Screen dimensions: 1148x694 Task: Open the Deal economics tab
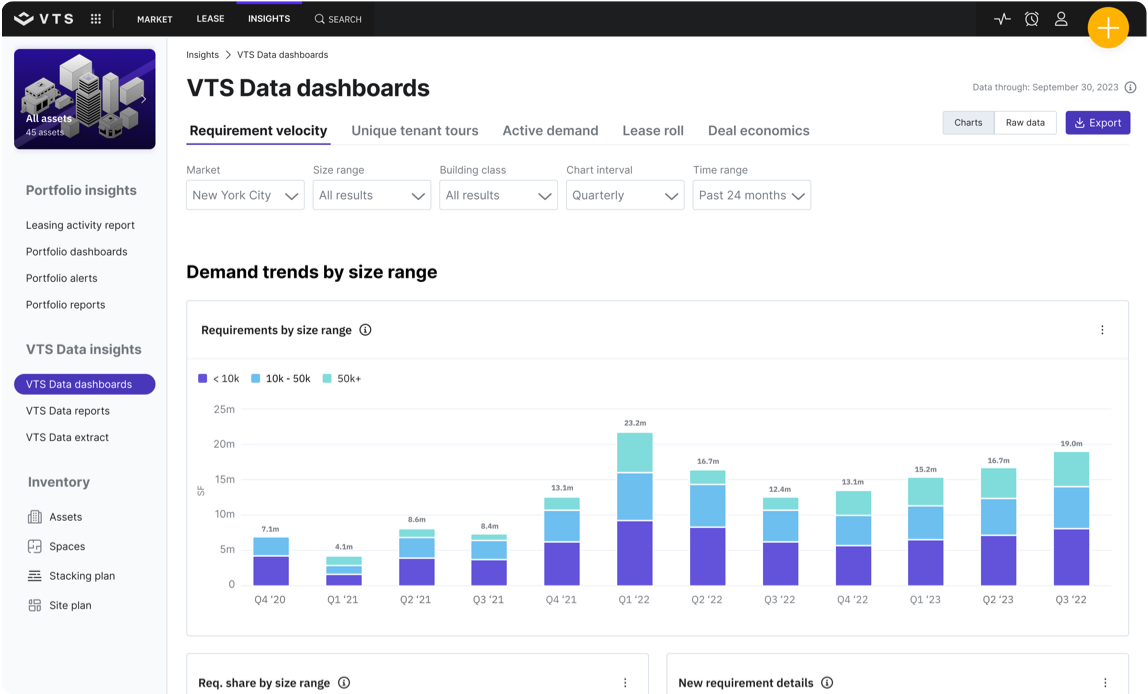758,131
